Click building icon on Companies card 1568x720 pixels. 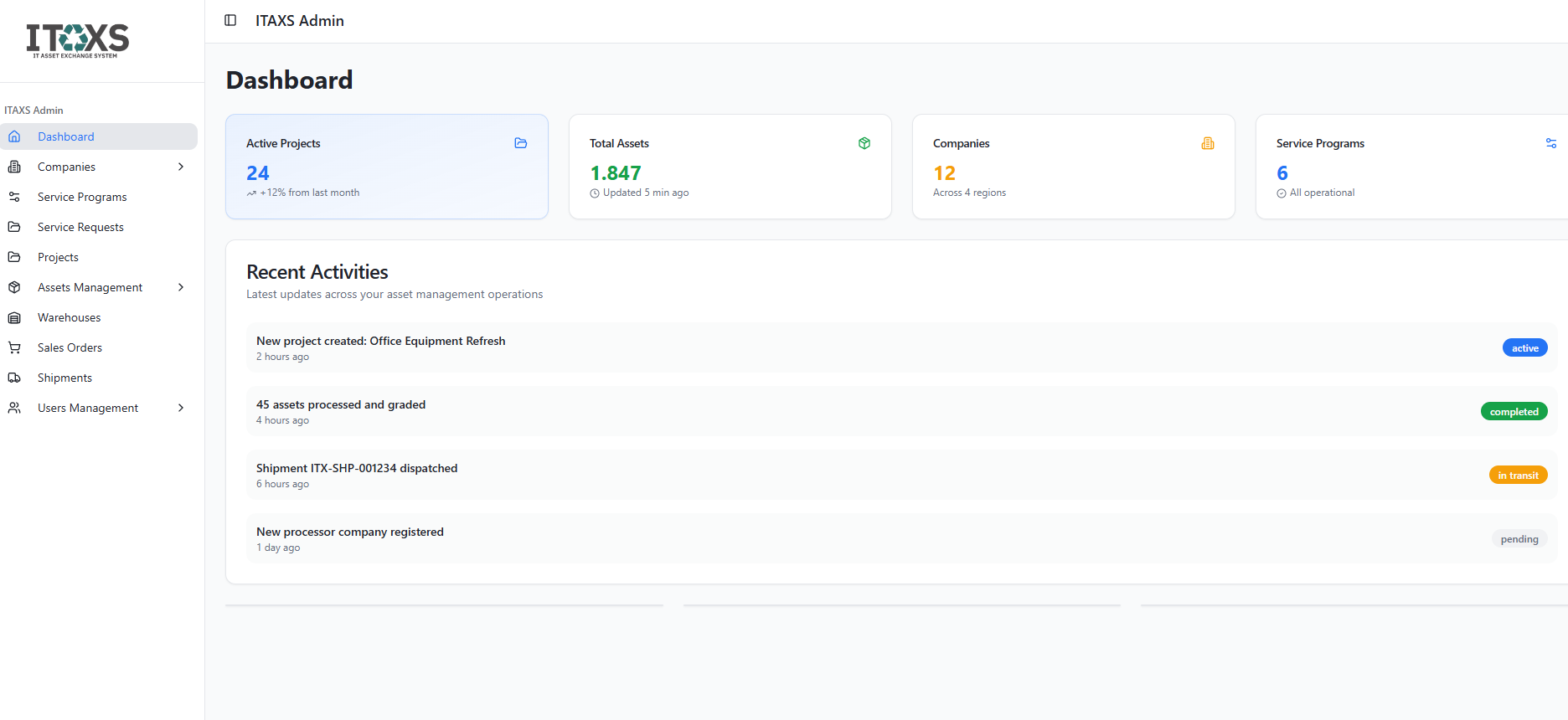point(1208,143)
